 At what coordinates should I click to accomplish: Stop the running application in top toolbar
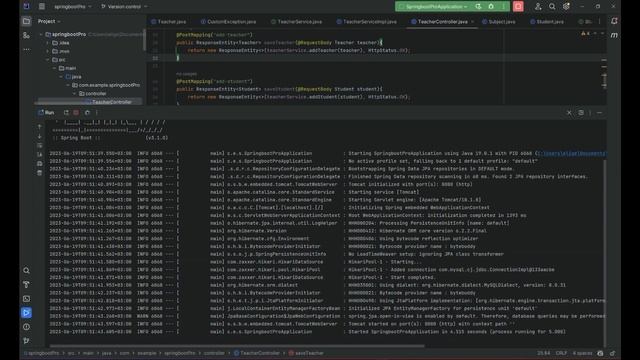[x=518, y=7]
